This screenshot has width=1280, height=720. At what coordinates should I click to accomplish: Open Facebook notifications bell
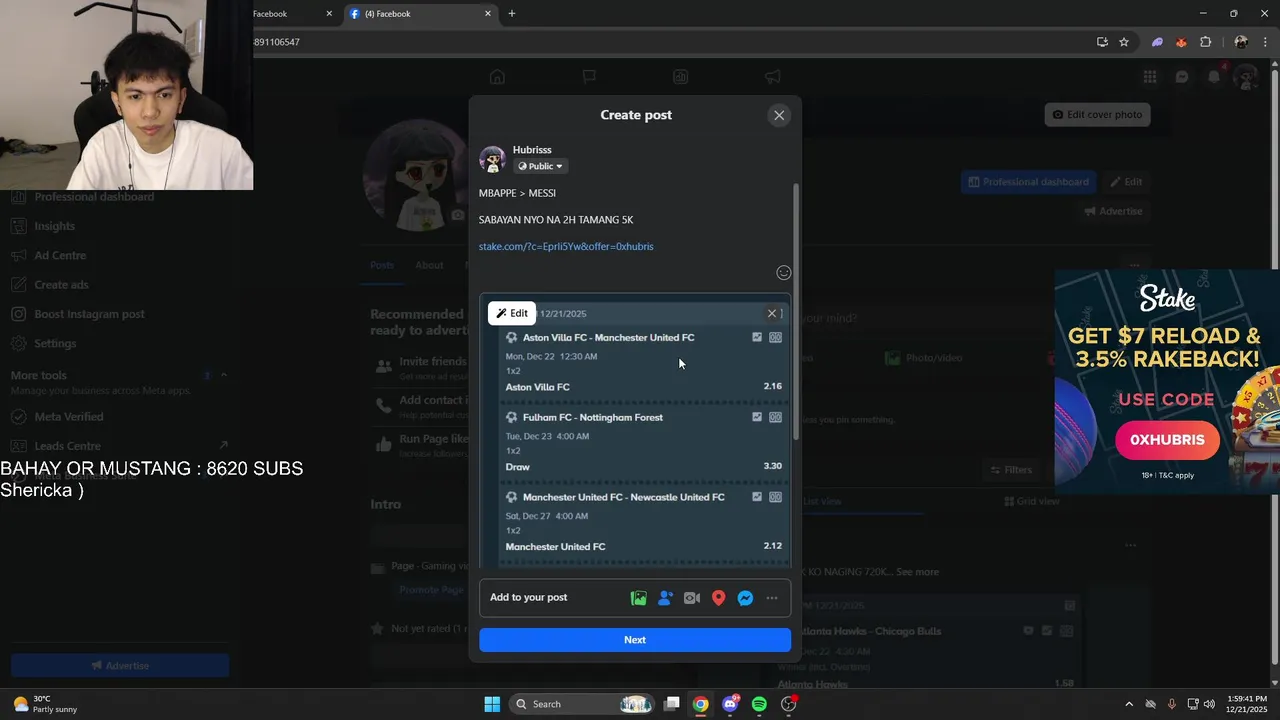[x=1214, y=77]
